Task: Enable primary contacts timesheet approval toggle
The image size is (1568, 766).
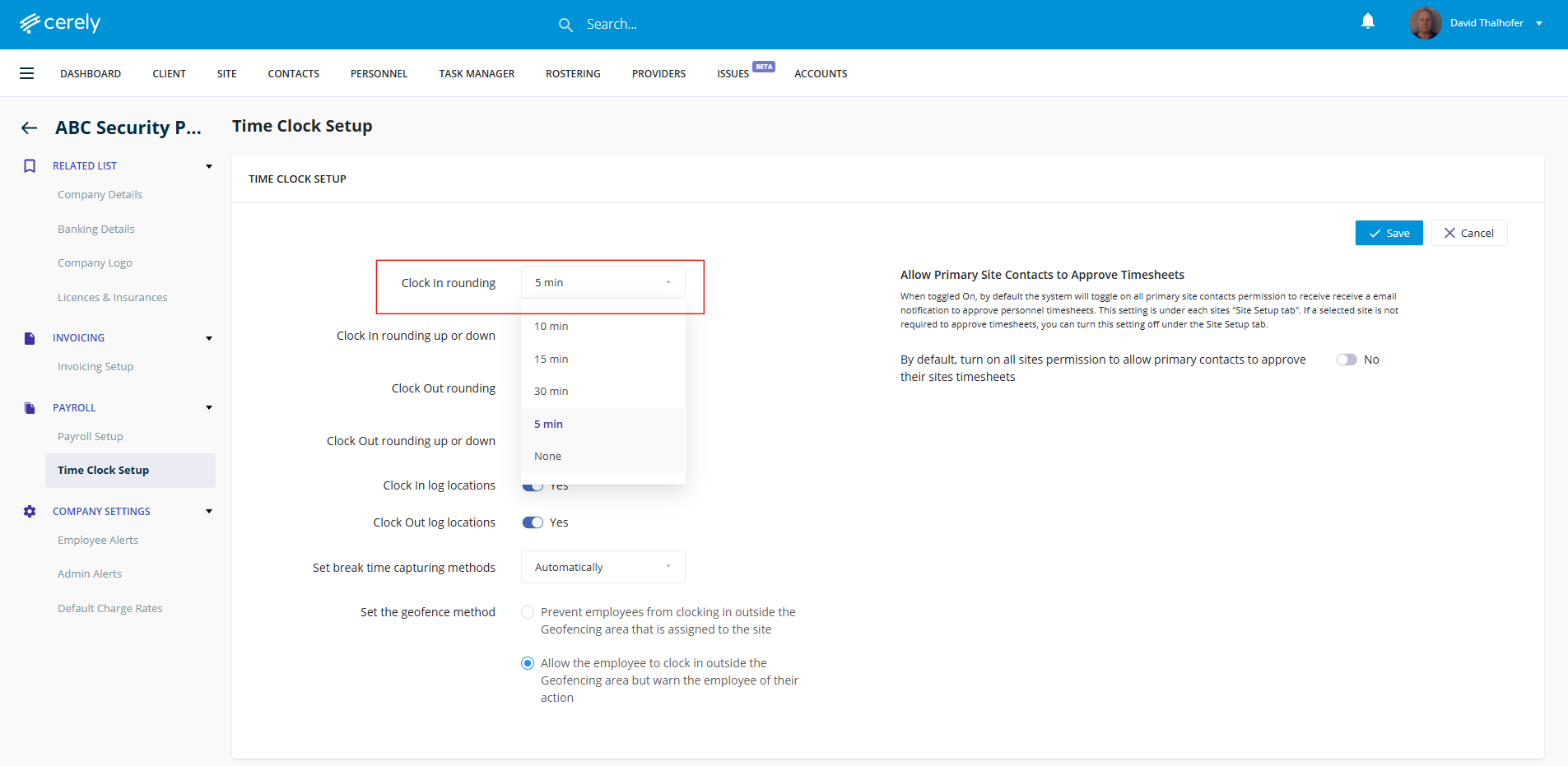Action: point(1346,360)
